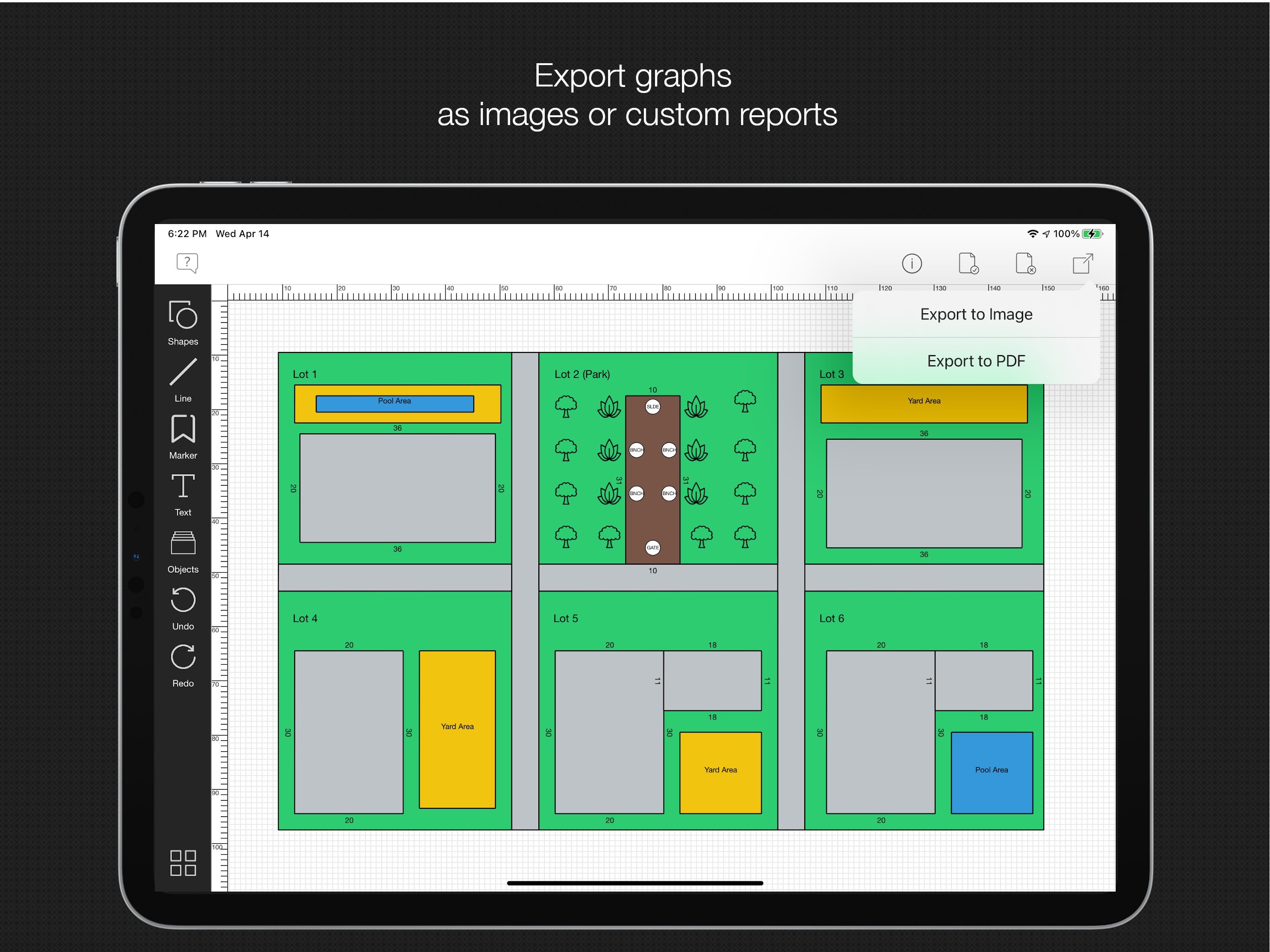Select the gray building in Lot 1
The image size is (1270, 952).
point(397,488)
